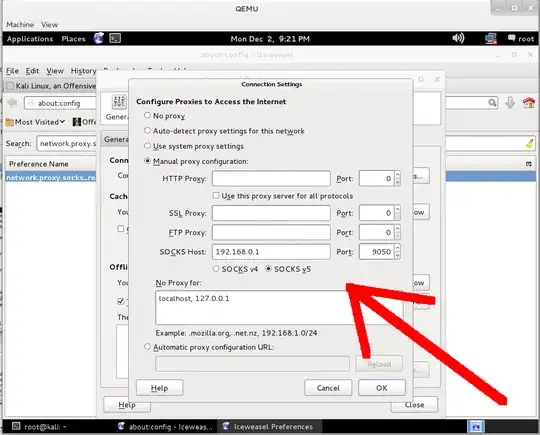Viewport: 540px width, 435px height.
Task: Open the Places menu
Action: (73, 39)
